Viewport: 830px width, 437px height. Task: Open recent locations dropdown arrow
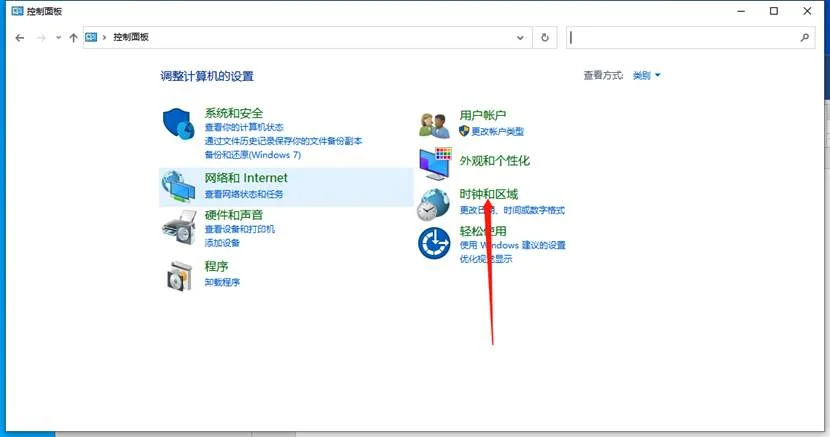58,38
